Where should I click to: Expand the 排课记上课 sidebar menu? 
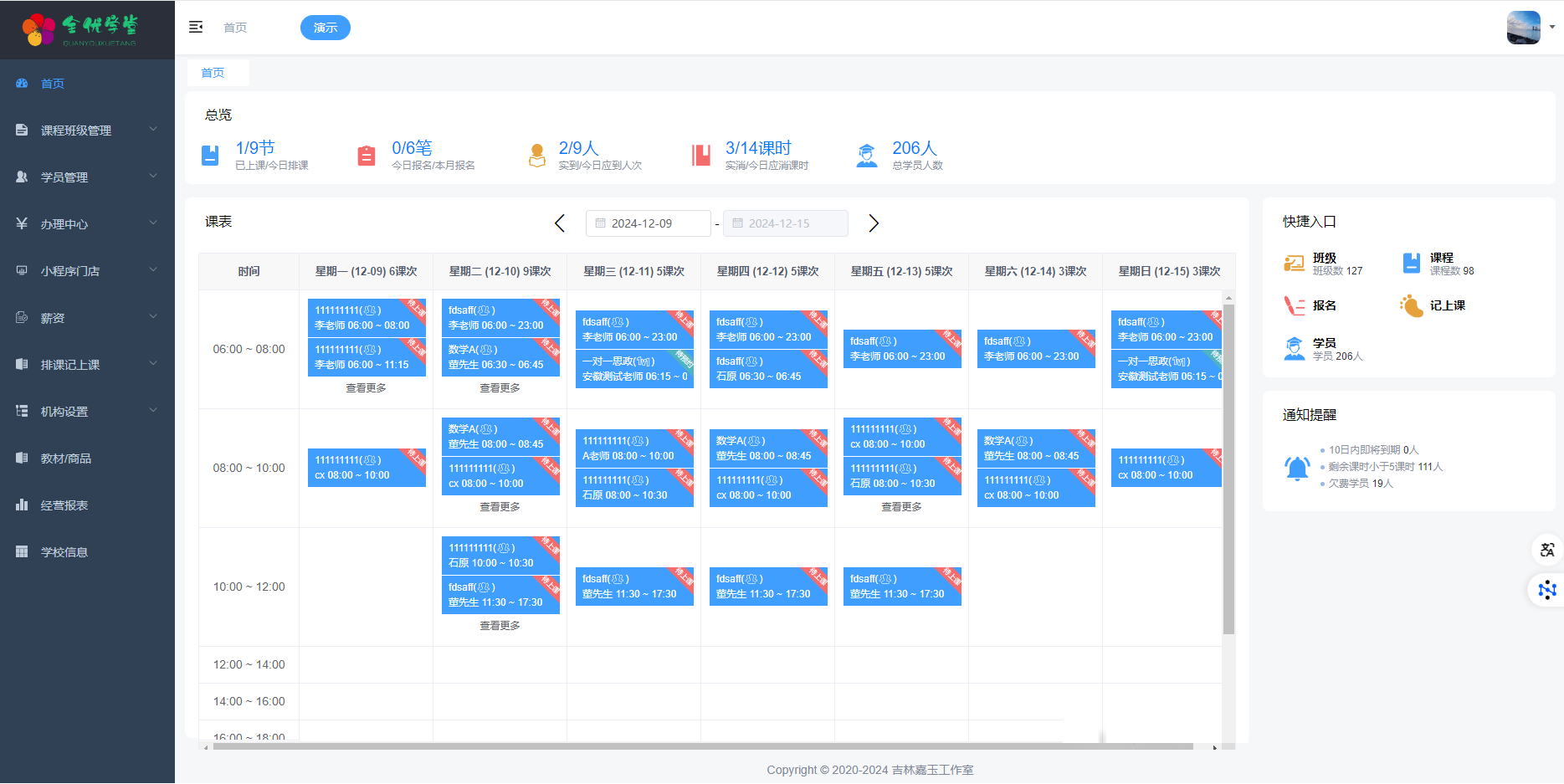[x=87, y=365]
